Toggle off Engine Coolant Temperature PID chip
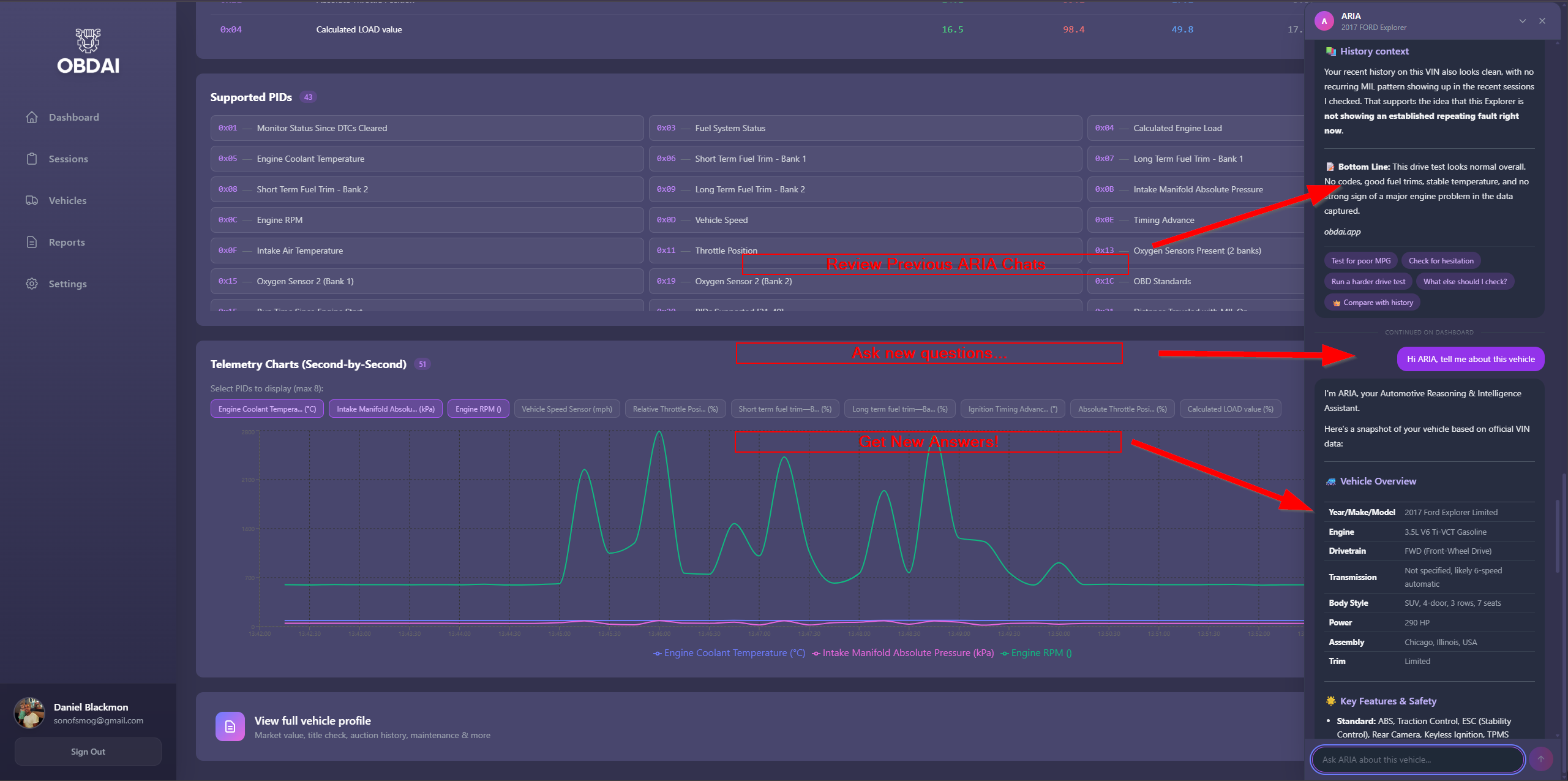Image resolution: width=1568 pixels, height=781 pixels. (267, 409)
